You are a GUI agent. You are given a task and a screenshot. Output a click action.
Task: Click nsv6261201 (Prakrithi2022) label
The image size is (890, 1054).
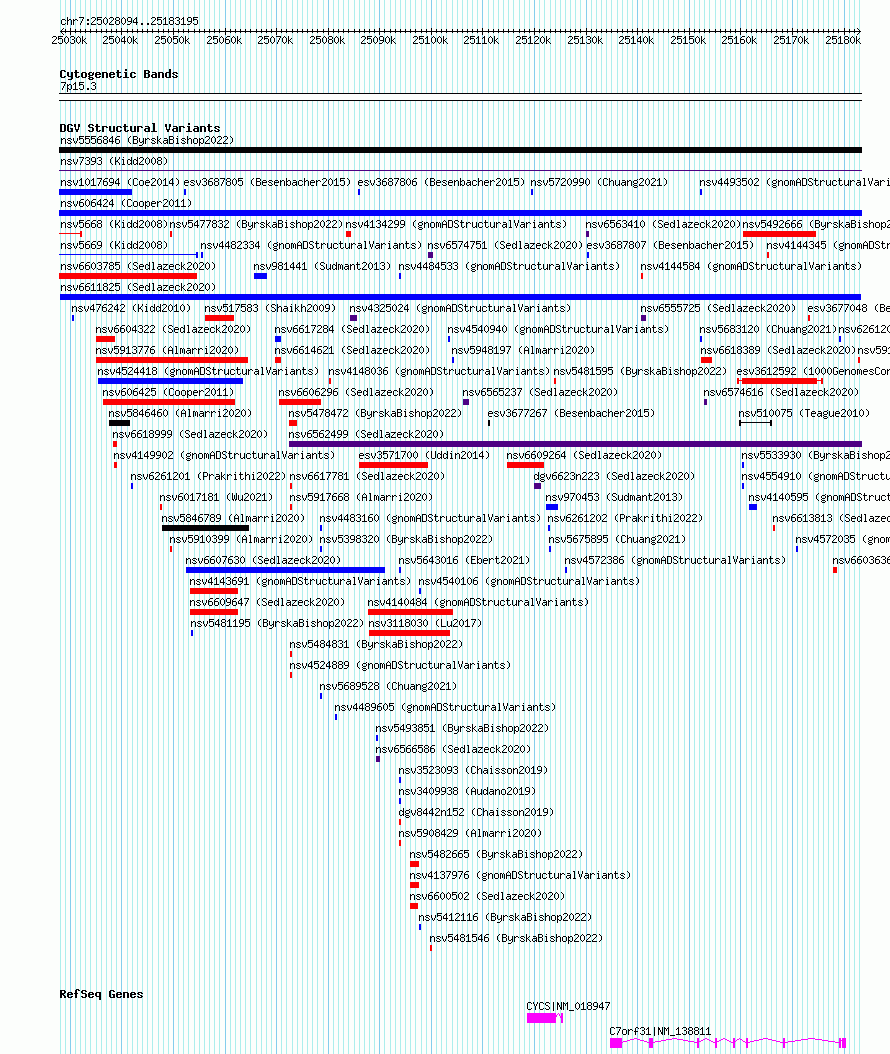tap(208, 476)
